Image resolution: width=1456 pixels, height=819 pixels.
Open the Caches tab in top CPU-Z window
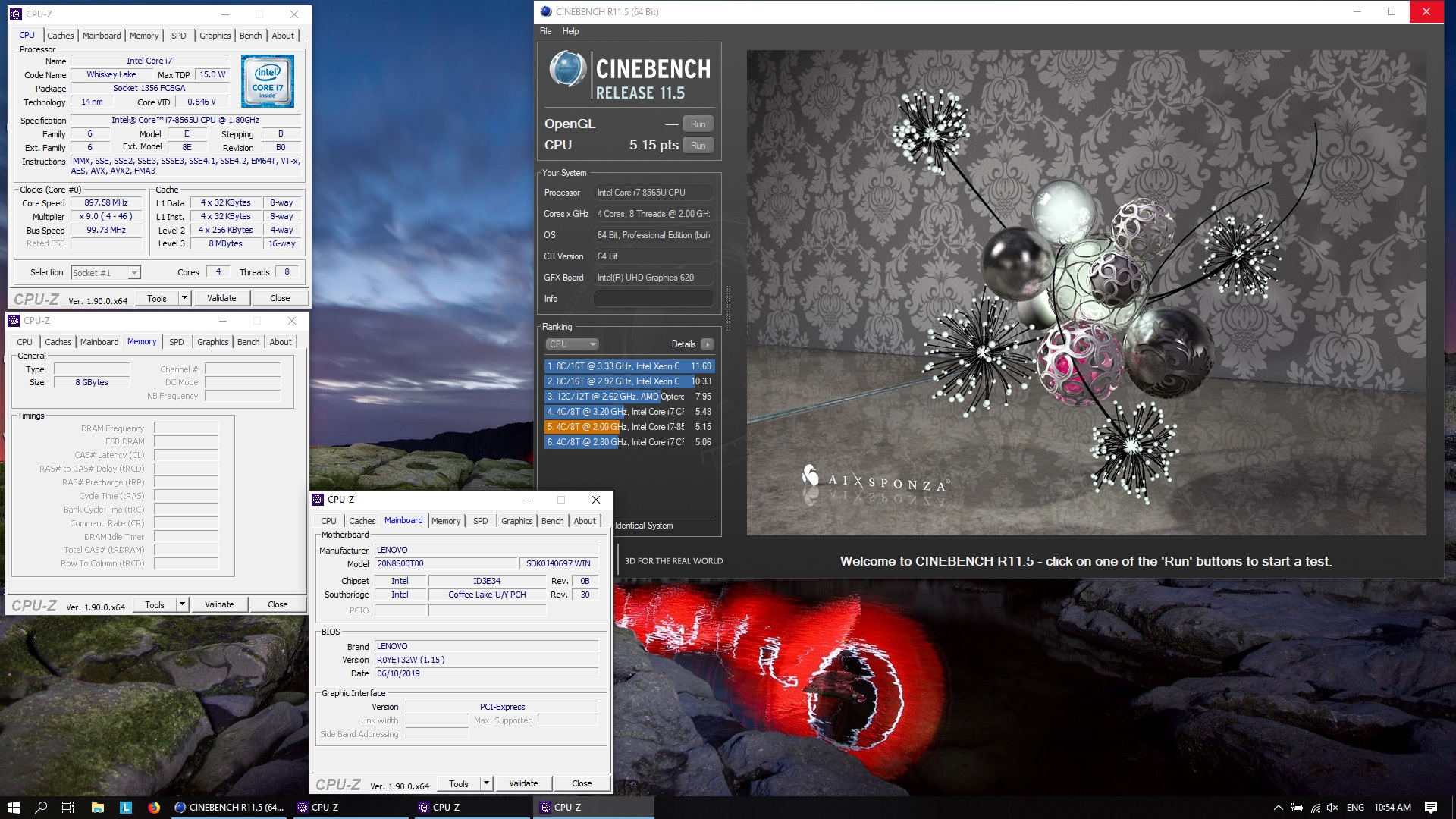click(60, 36)
